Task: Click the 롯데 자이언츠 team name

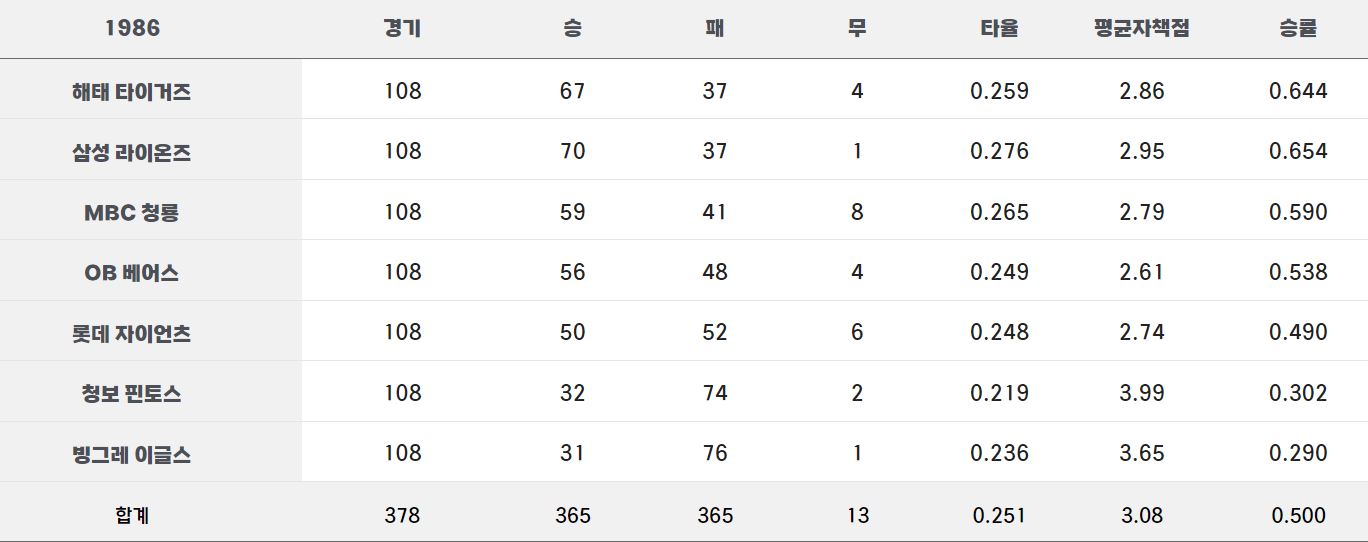Action: coord(132,333)
